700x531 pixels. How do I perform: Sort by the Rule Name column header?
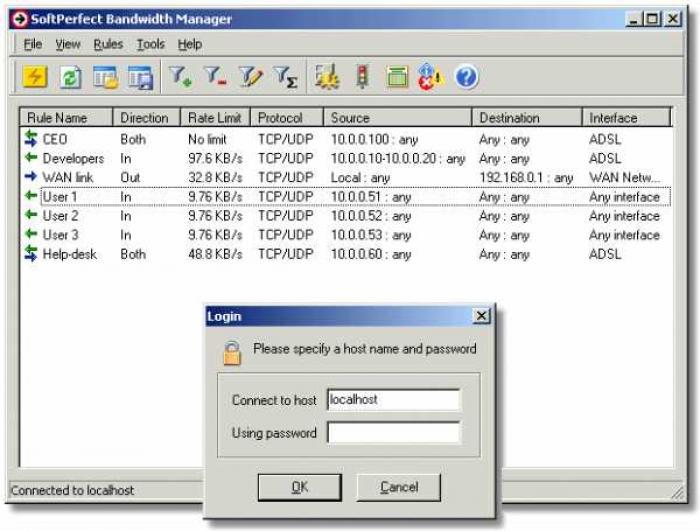(66, 117)
